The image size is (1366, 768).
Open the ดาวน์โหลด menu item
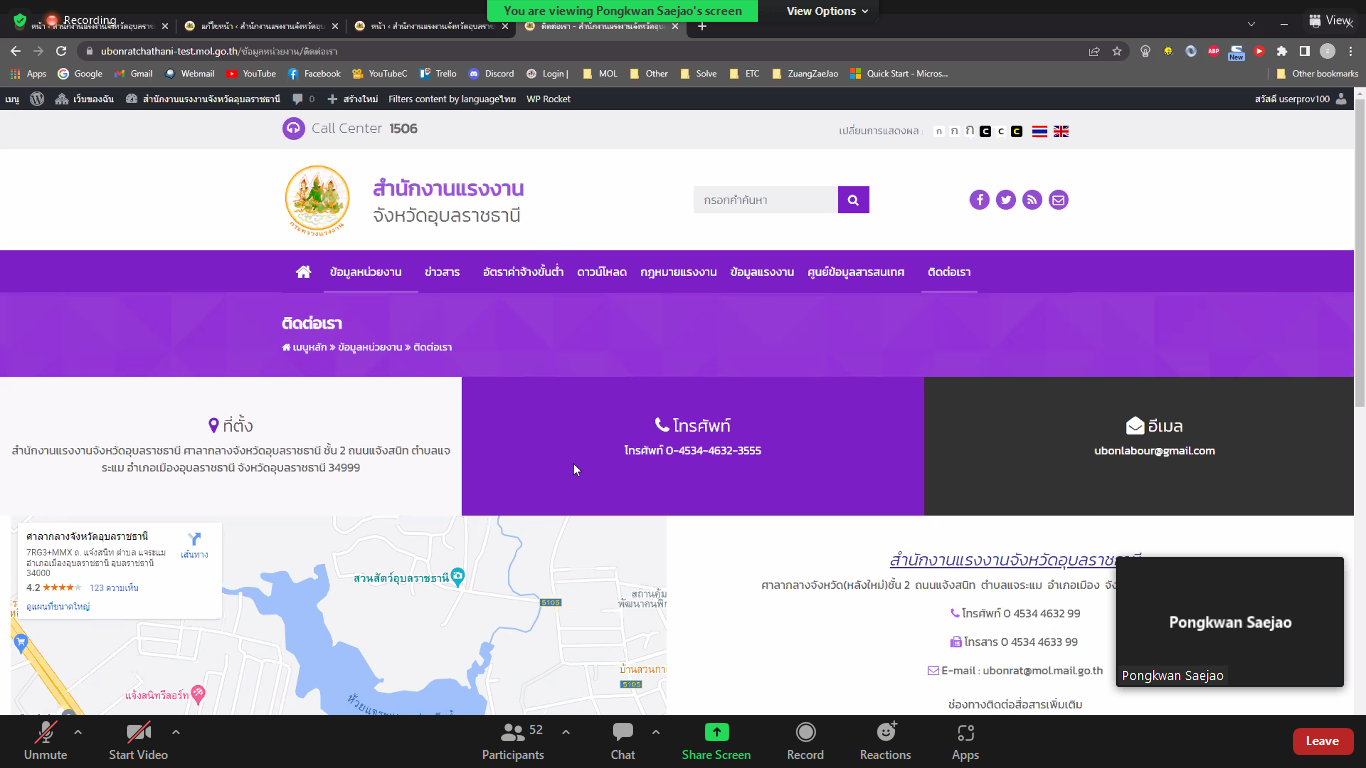[x=602, y=272]
